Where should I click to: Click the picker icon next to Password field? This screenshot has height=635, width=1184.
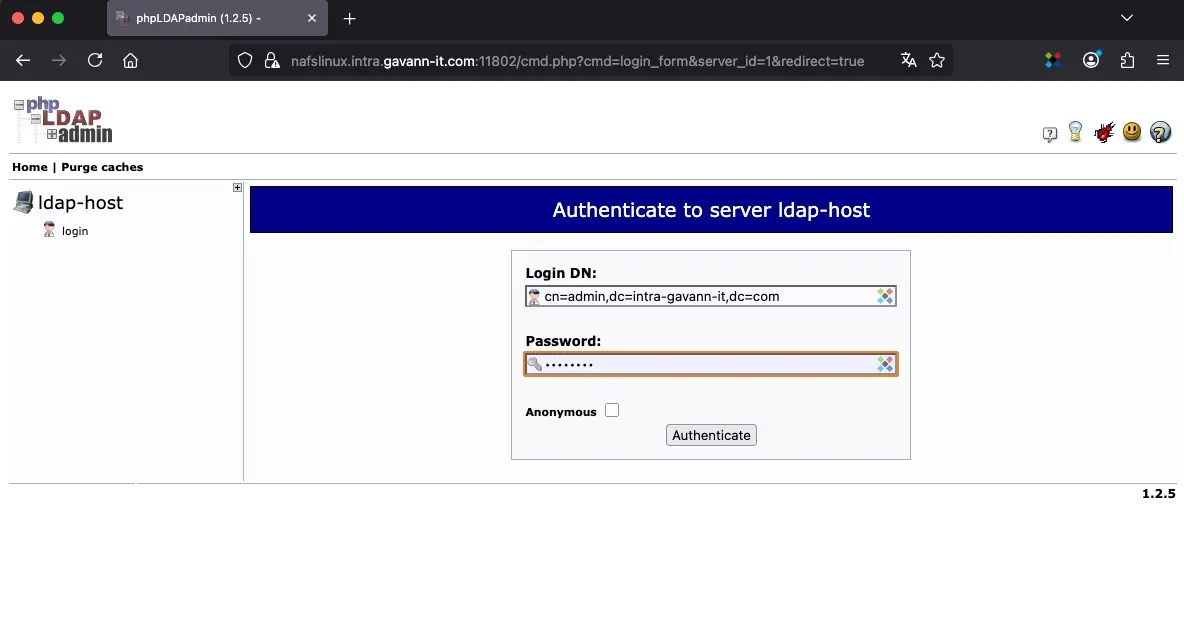(884, 363)
